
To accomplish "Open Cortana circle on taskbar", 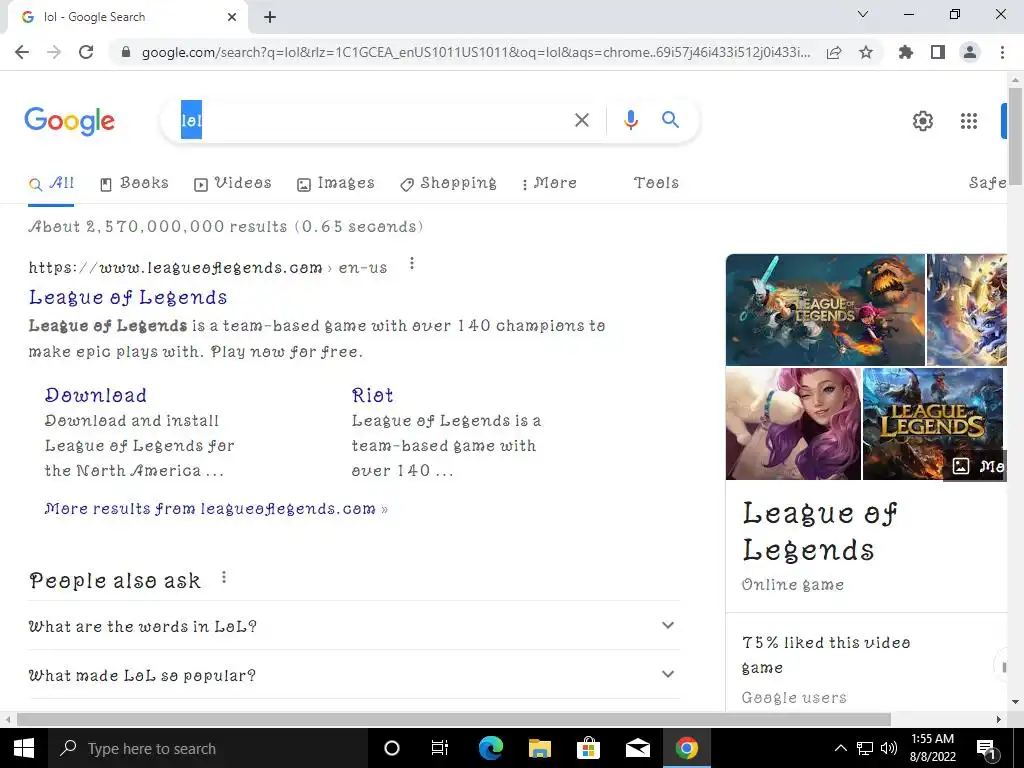I will point(392,748).
